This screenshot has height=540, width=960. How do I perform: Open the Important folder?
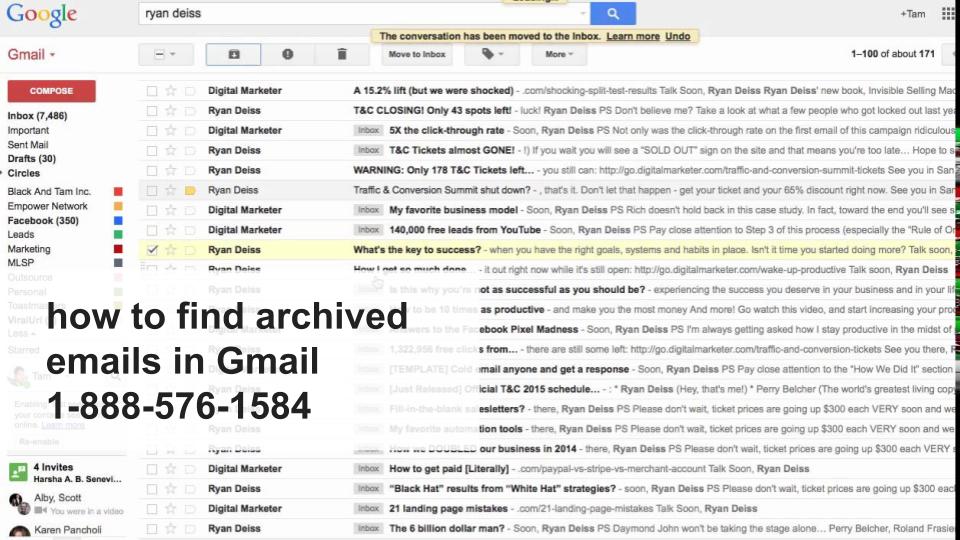pyautogui.click(x=28, y=130)
